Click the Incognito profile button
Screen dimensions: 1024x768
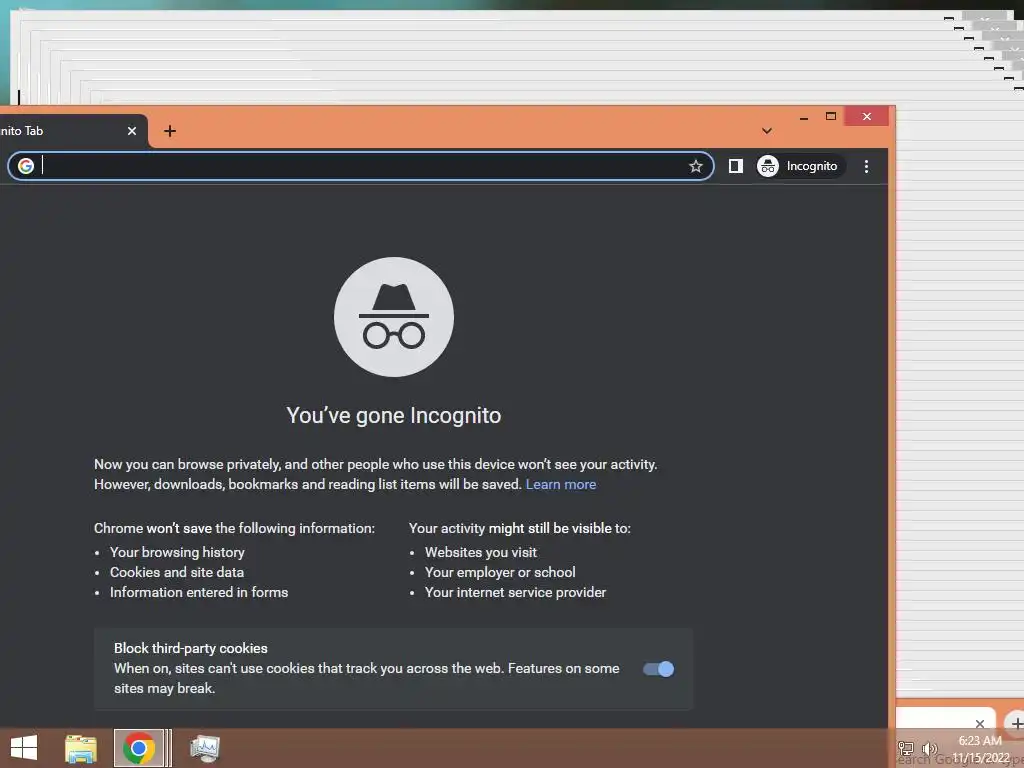coord(799,167)
